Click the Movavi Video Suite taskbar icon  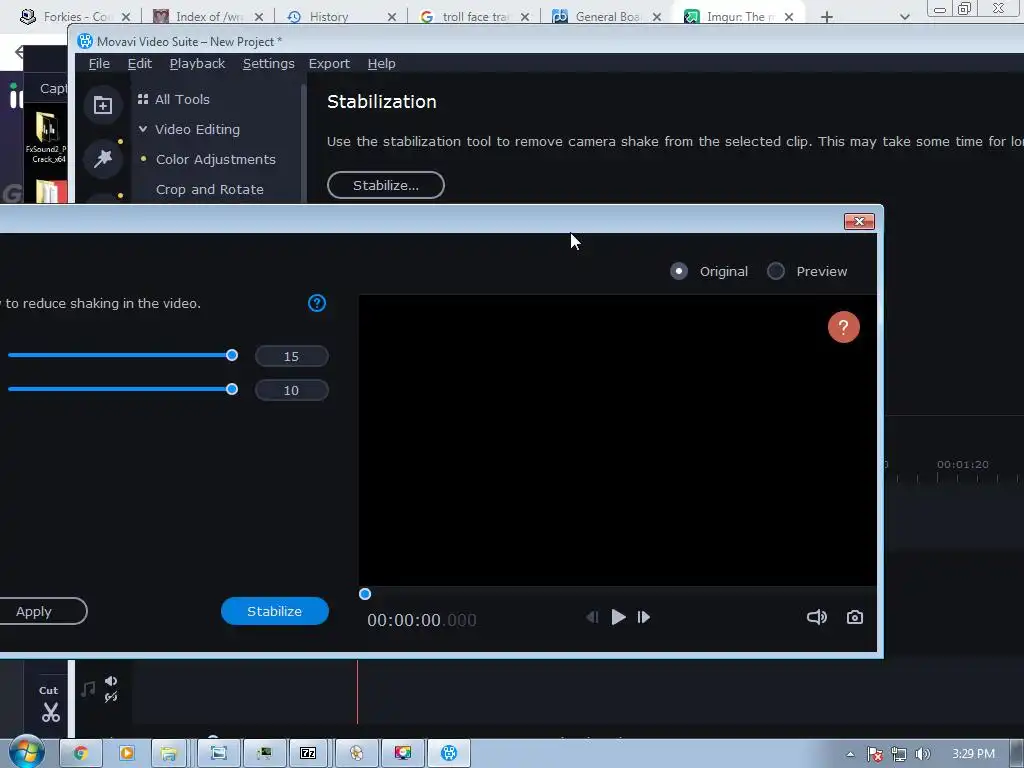pos(449,753)
